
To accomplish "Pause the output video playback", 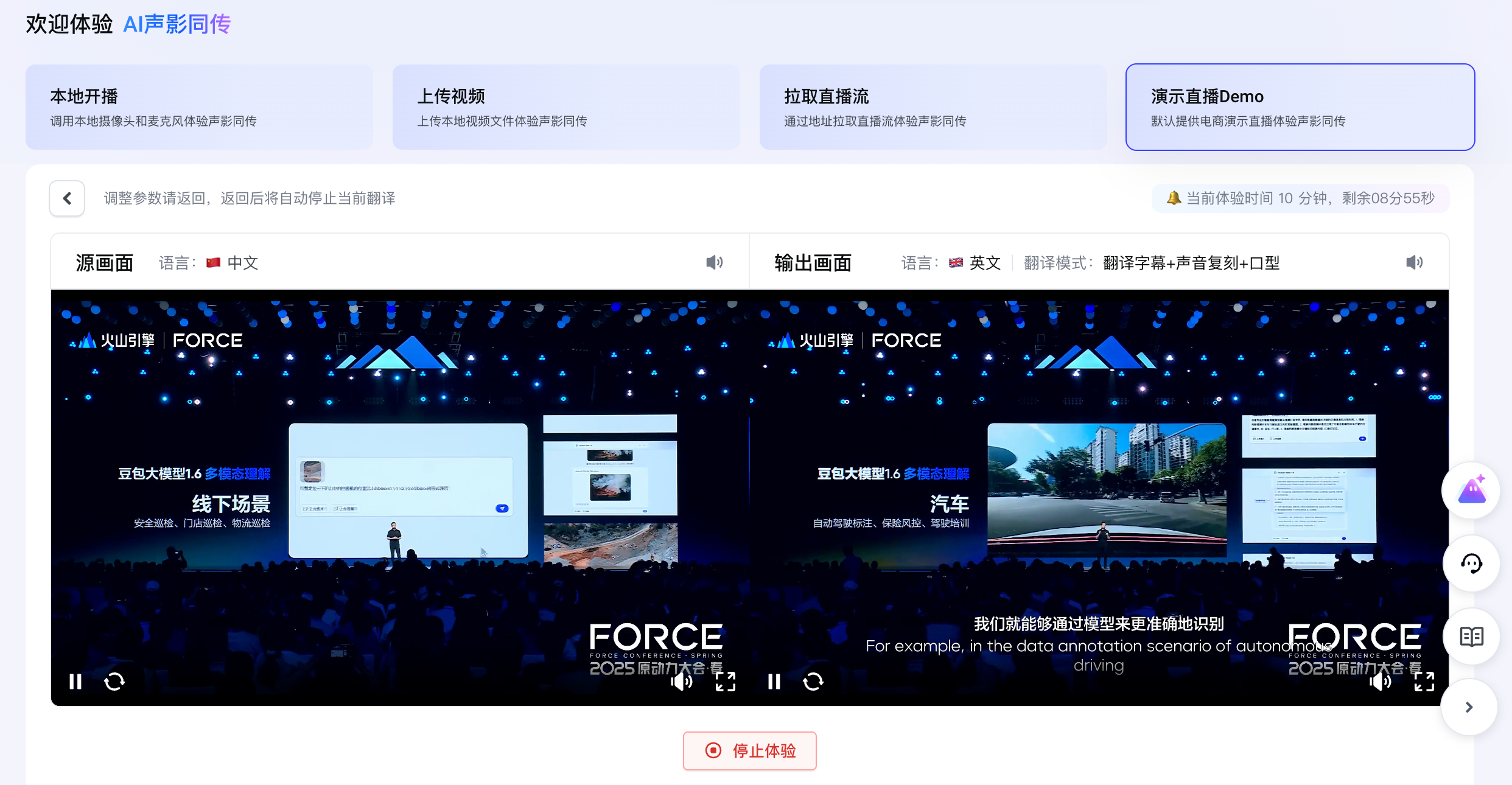I will [x=774, y=682].
